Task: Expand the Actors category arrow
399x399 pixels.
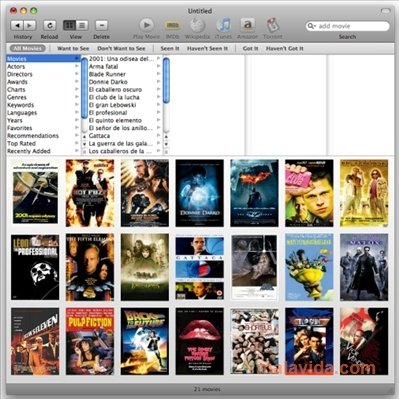Action: pyautogui.click(x=77, y=66)
